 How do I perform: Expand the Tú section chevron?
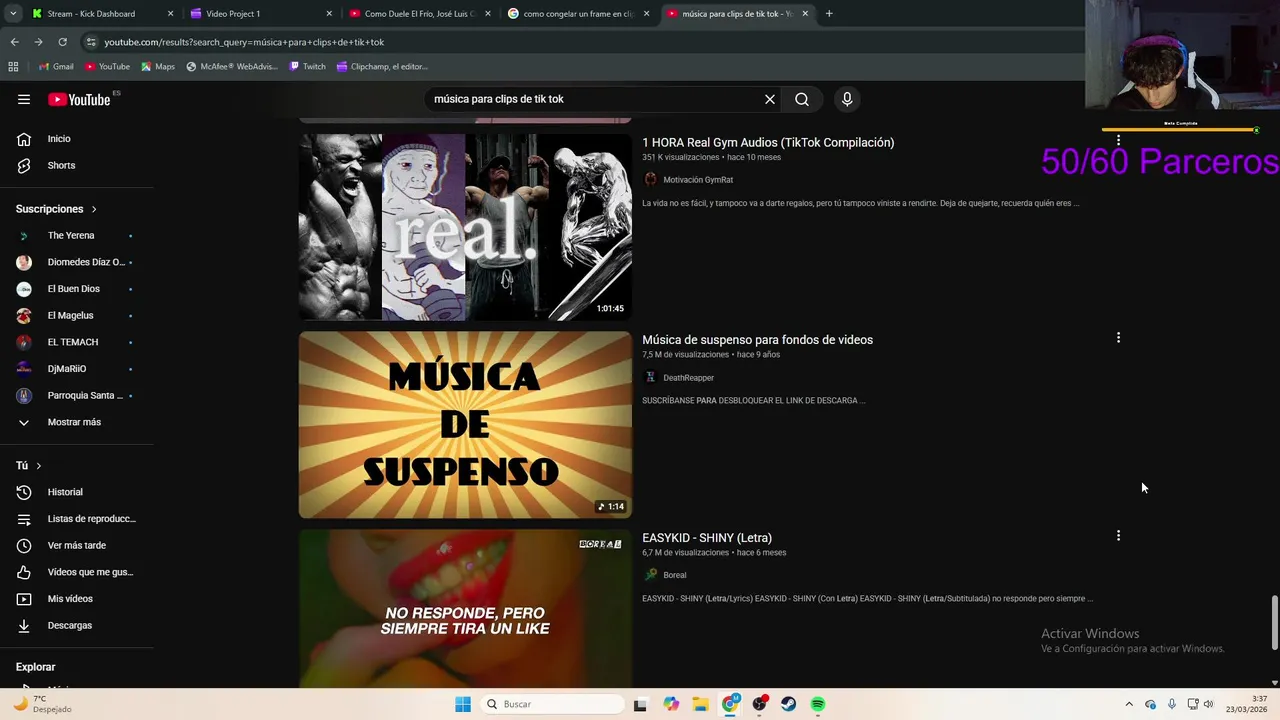coord(39,466)
